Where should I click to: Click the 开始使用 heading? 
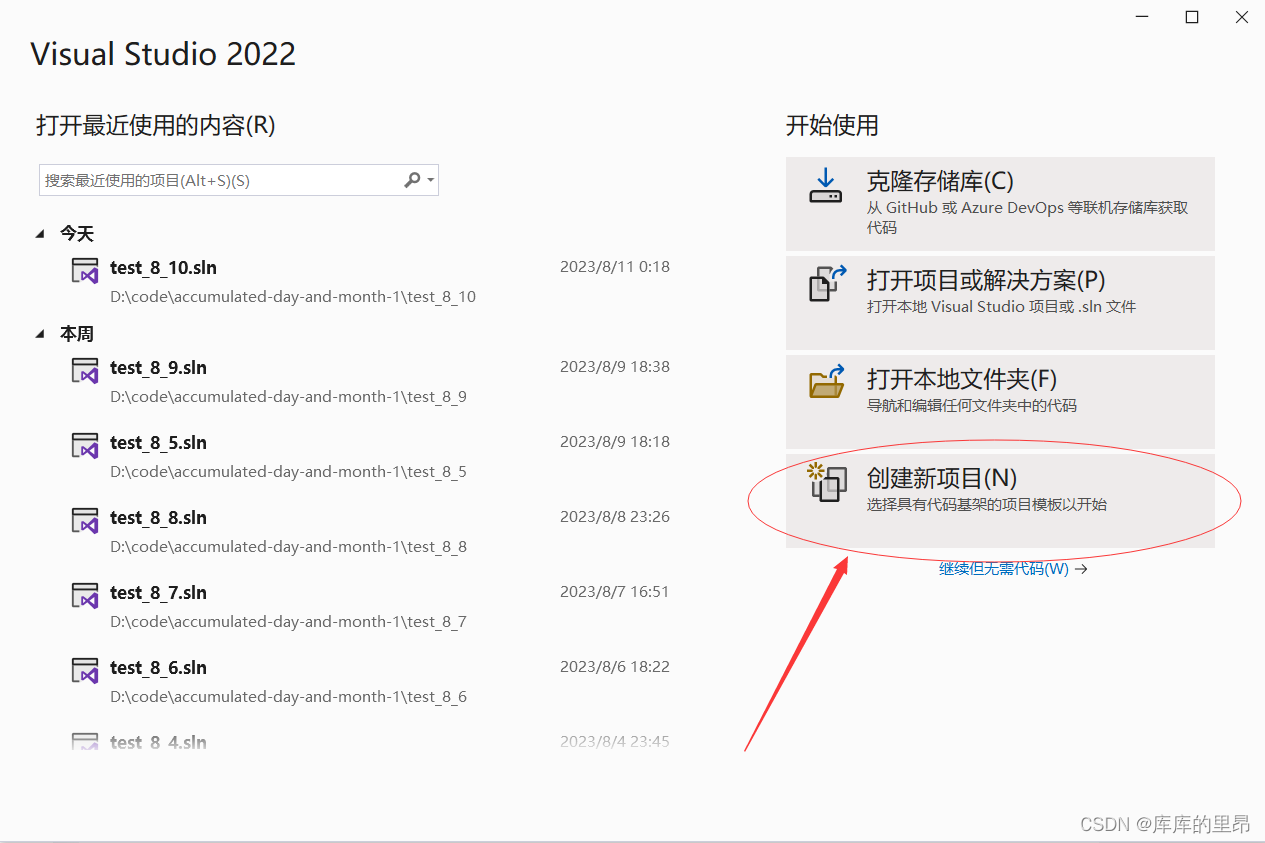point(832,125)
